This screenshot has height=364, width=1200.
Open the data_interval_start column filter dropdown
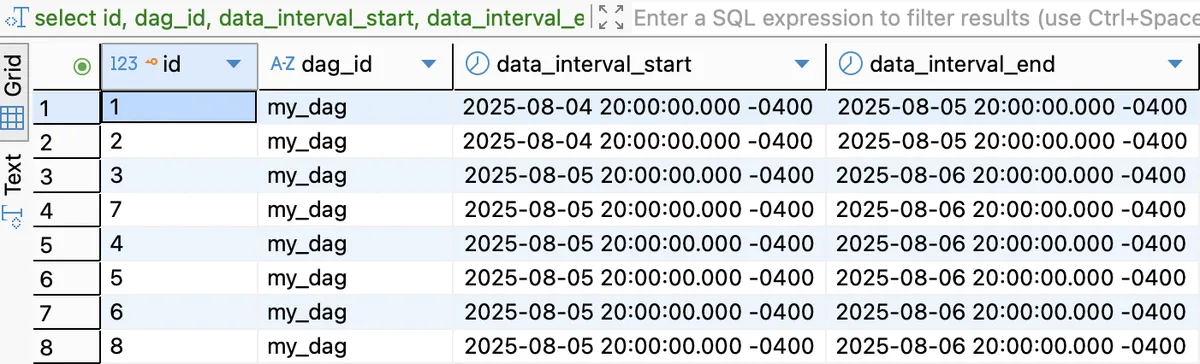pos(802,65)
